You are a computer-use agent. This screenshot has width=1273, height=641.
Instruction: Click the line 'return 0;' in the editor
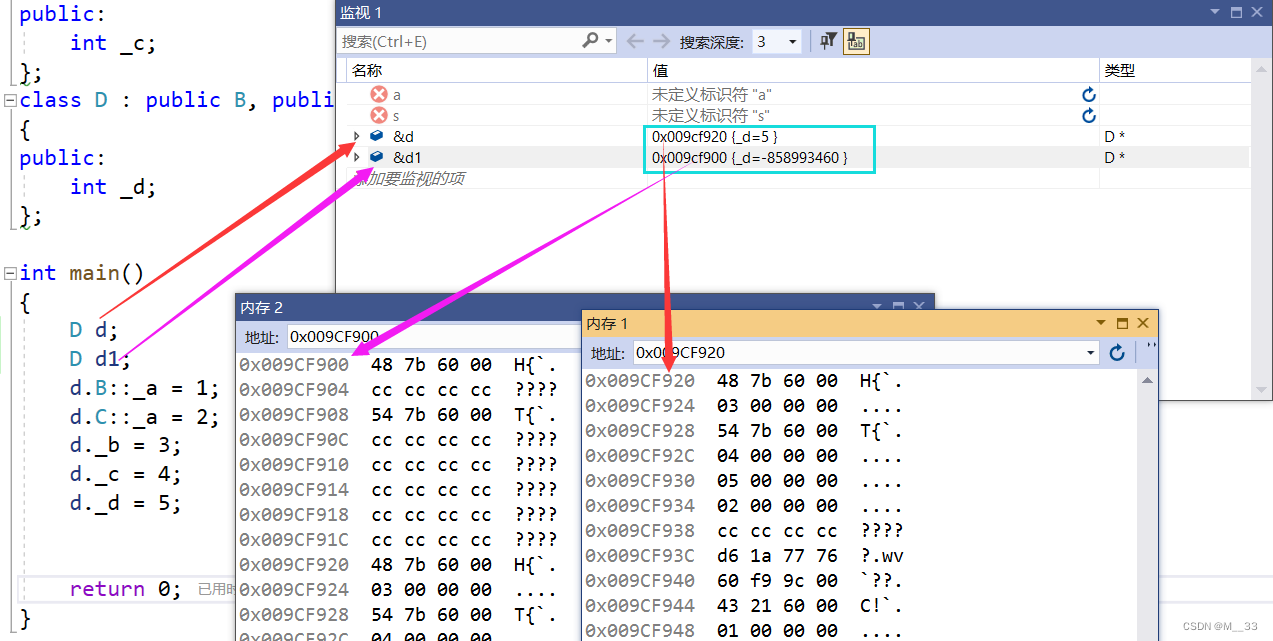tap(125, 589)
